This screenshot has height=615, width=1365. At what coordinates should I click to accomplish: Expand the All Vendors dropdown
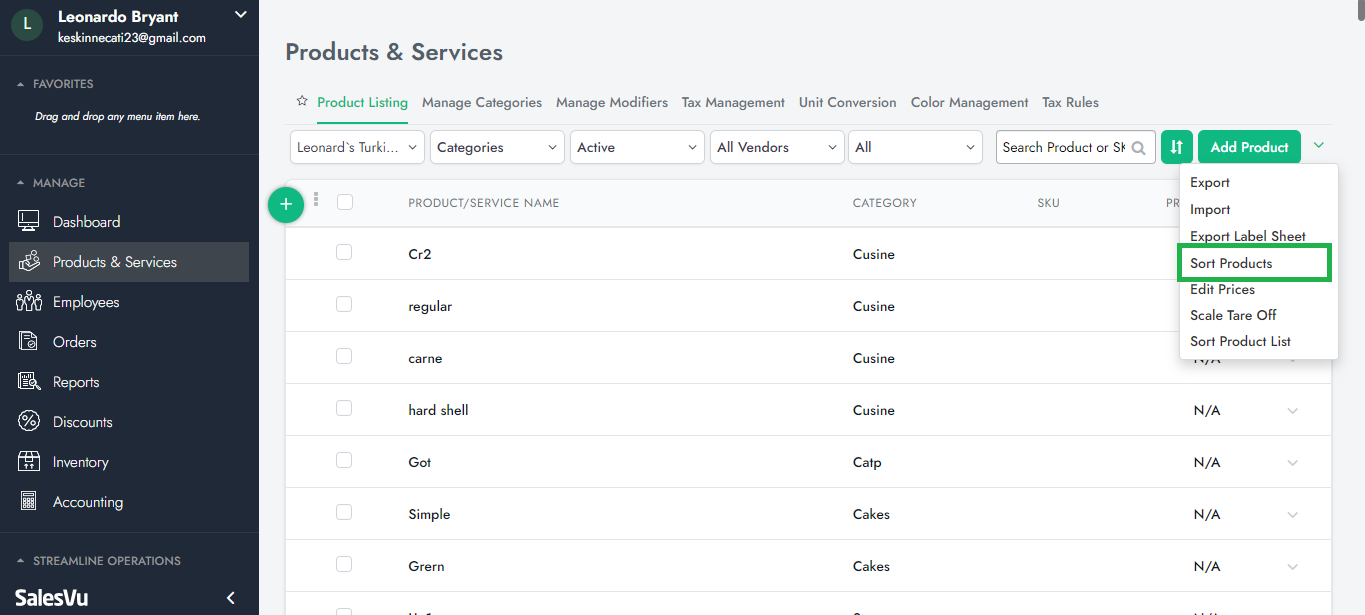(x=777, y=147)
